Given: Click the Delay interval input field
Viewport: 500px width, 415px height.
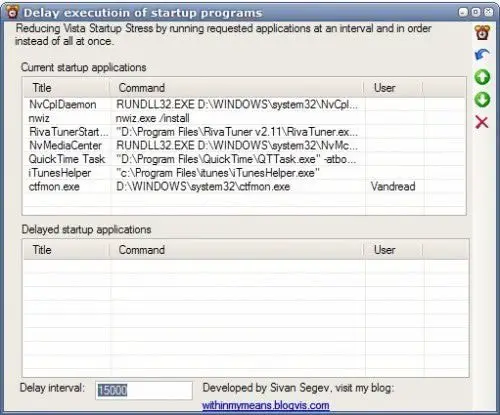Looking at the screenshot, I should [144, 390].
